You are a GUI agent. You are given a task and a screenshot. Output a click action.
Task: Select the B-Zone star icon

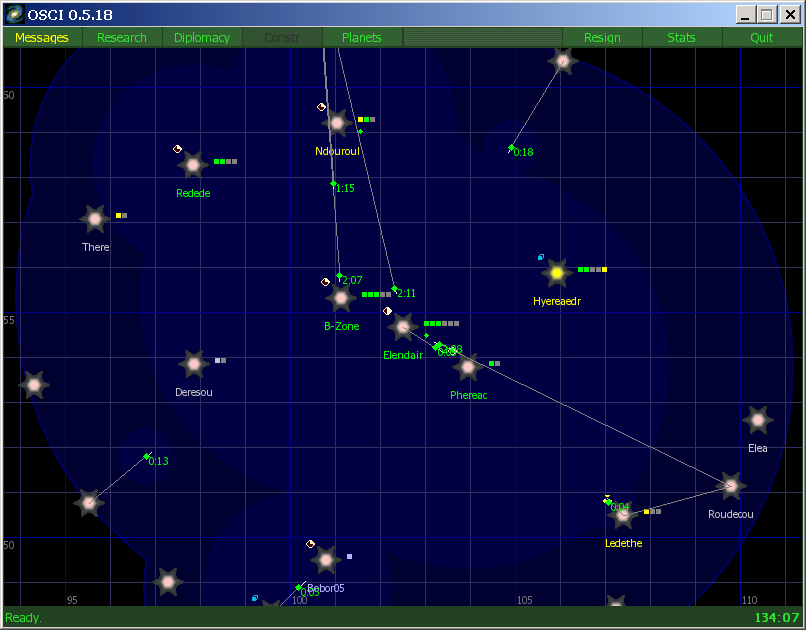[x=341, y=297]
